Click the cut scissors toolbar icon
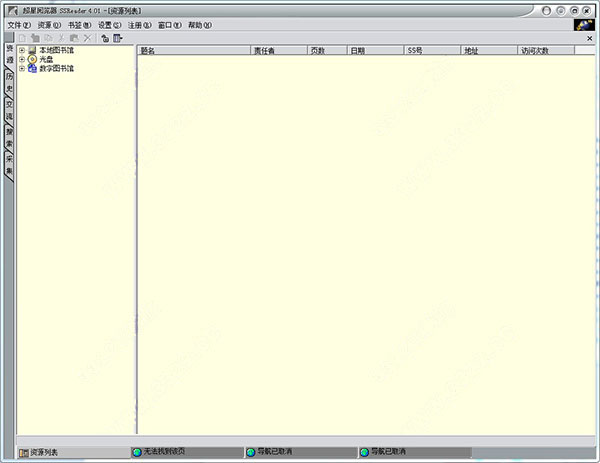The image size is (600, 463). point(61,38)
